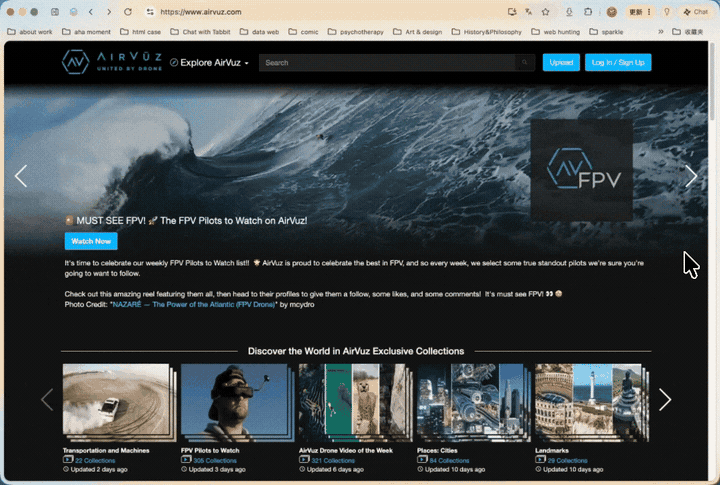Show next collections in carousel

665,400
